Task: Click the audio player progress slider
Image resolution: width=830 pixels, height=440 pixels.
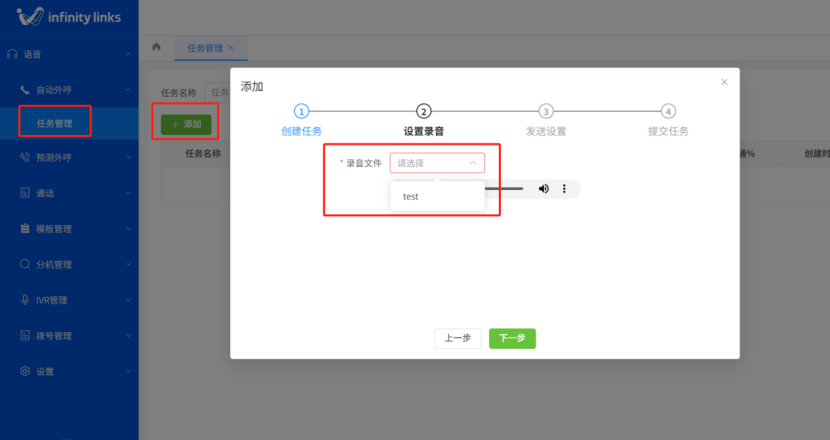Action: [505, 188]
